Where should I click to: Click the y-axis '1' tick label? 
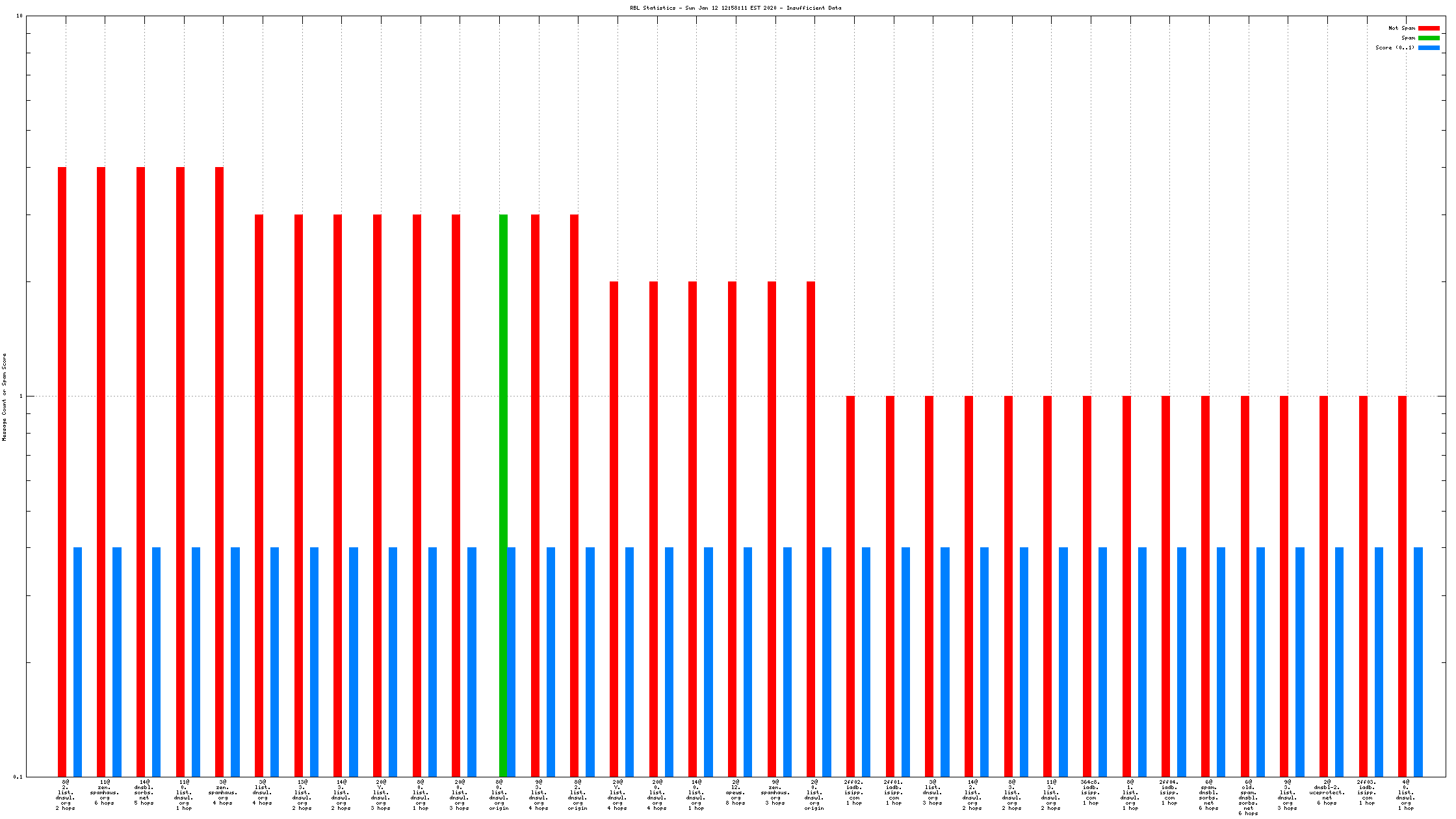tap(21, 396)
